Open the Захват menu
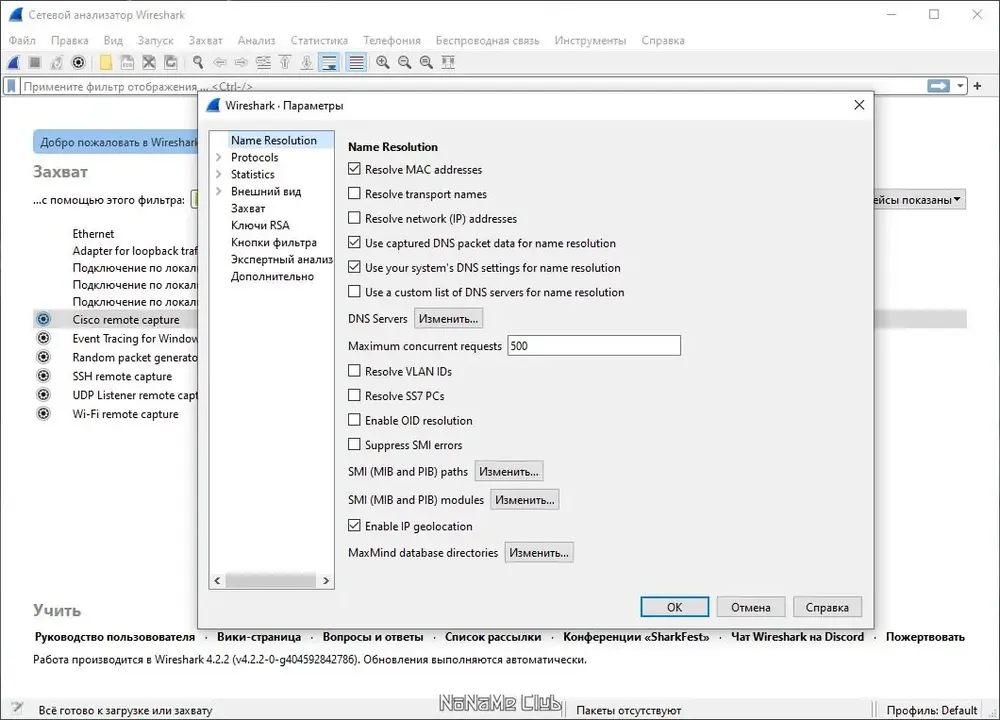The image size is (1000, 720). pyautogui.click(x=205, y=40)
